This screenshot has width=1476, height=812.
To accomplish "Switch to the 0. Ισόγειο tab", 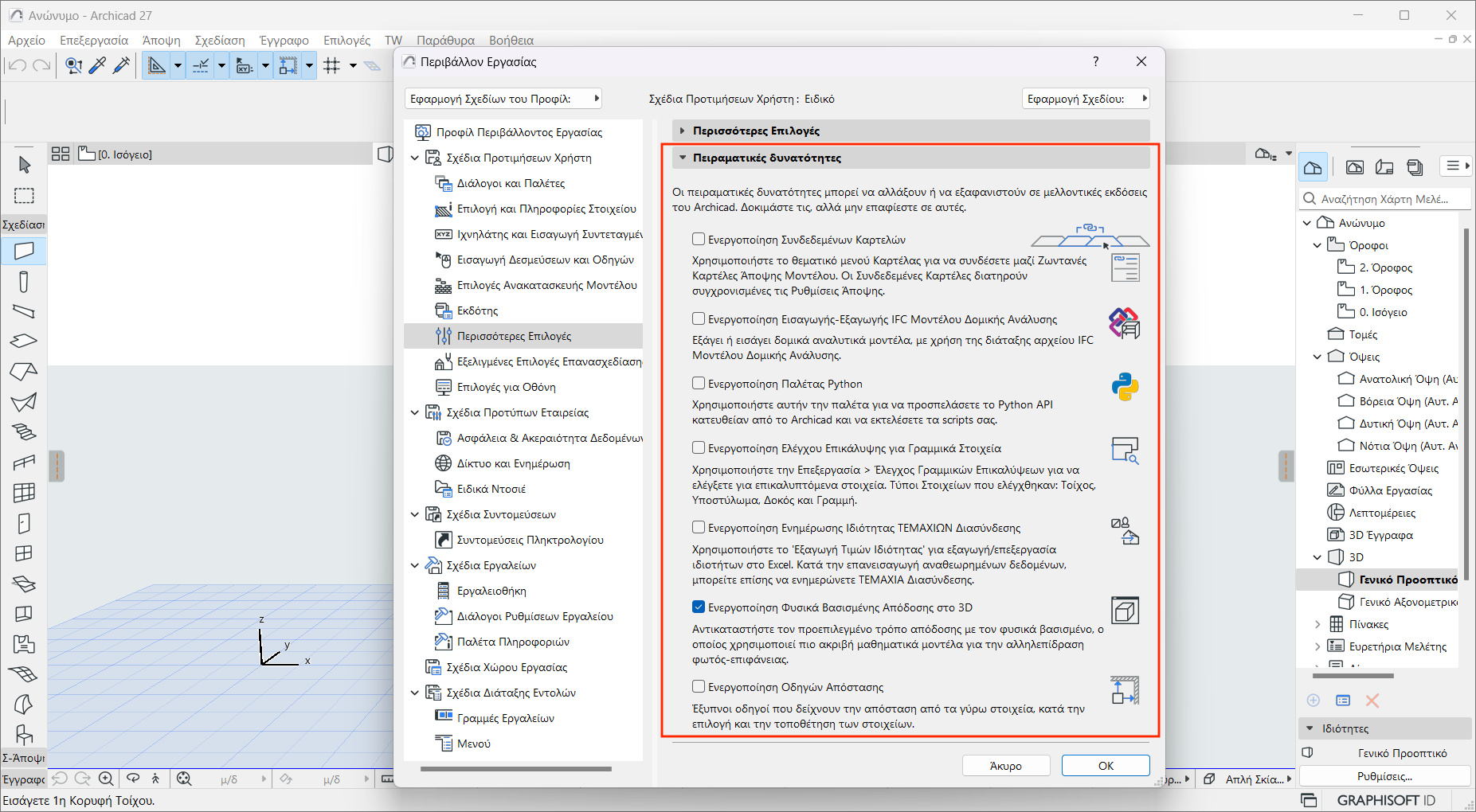I will [126, 154].
